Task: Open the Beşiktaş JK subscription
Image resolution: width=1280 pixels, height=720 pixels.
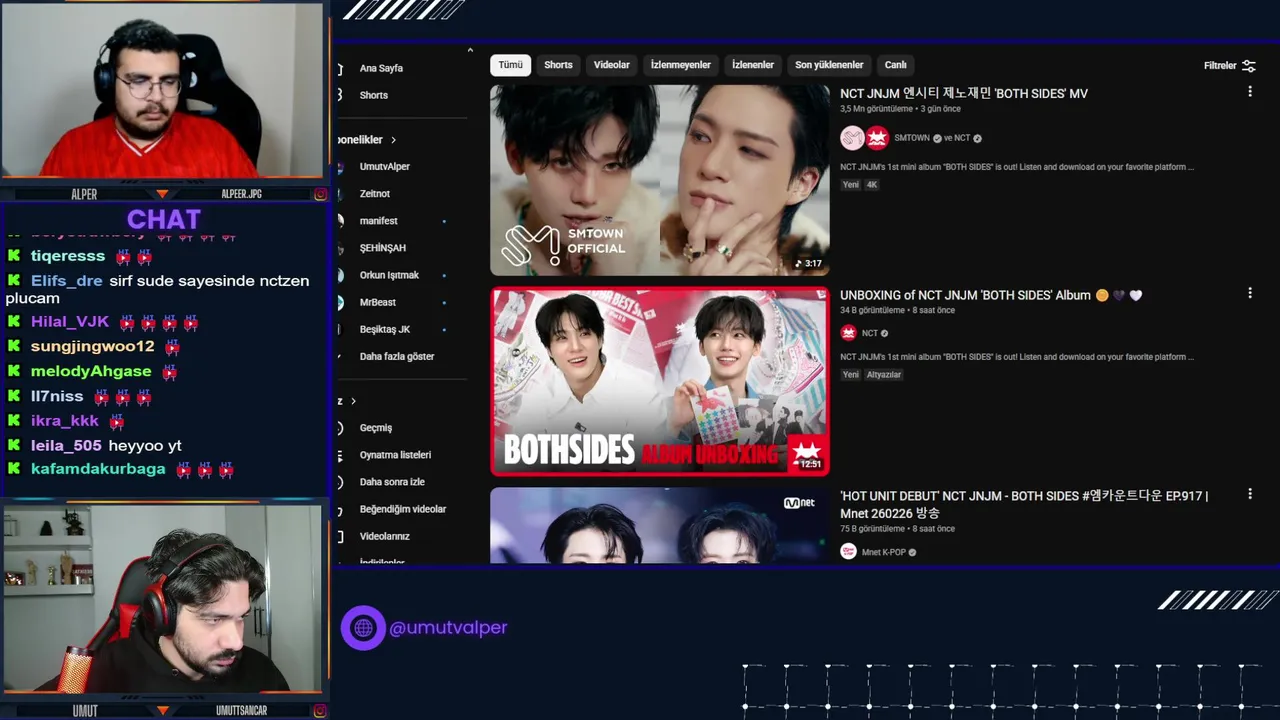Action: pos(385,329)
